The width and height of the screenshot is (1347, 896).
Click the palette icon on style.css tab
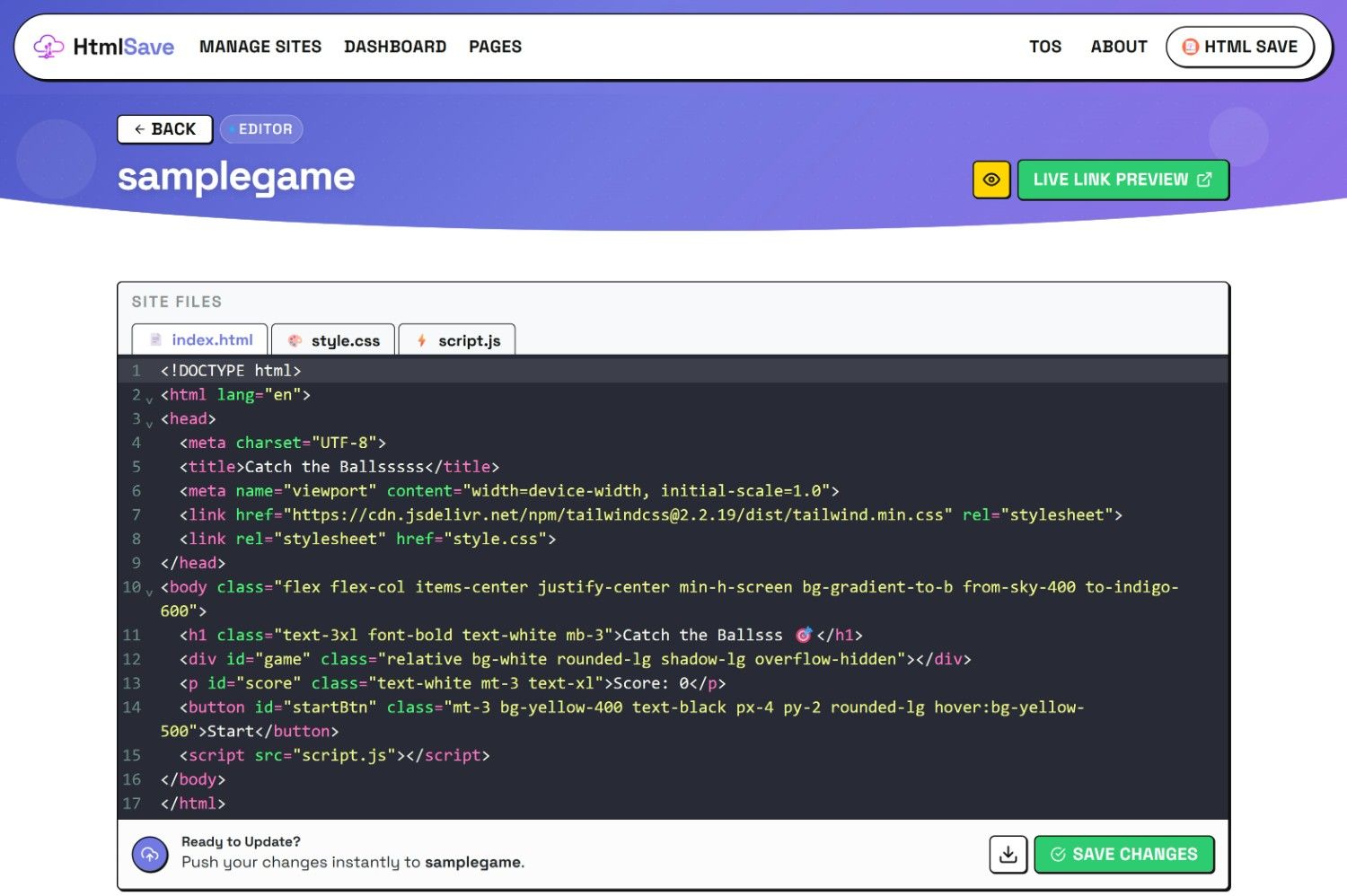(x=295, y=340)
